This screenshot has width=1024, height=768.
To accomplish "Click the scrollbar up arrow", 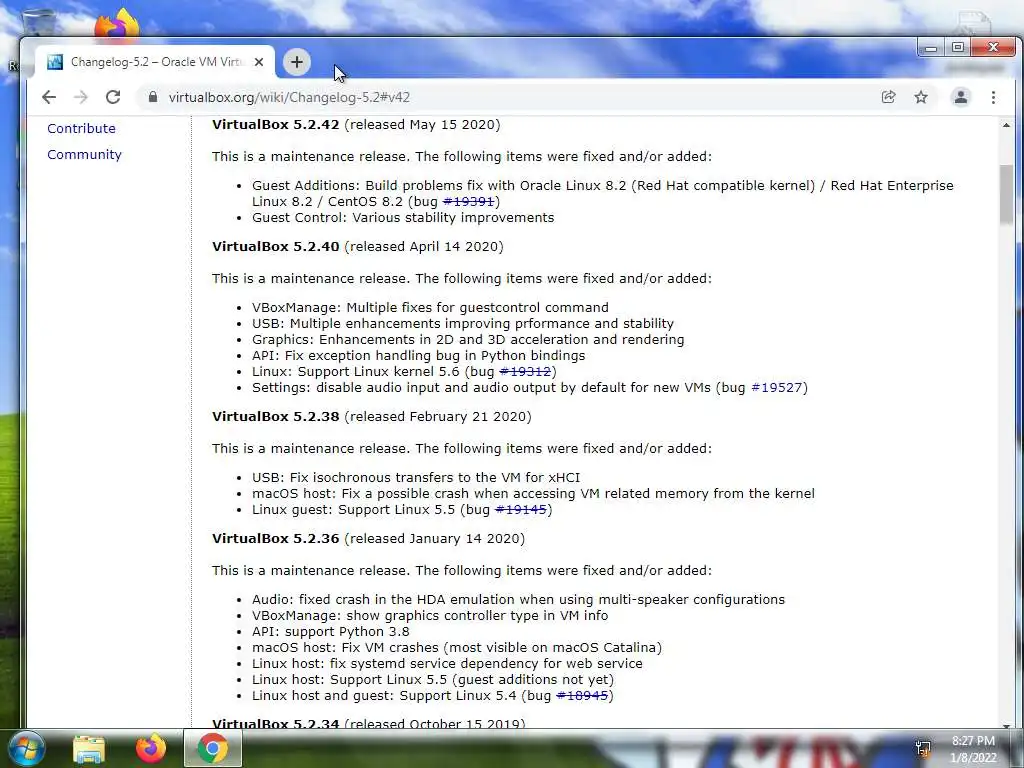I will click(x=1006, y=125).
